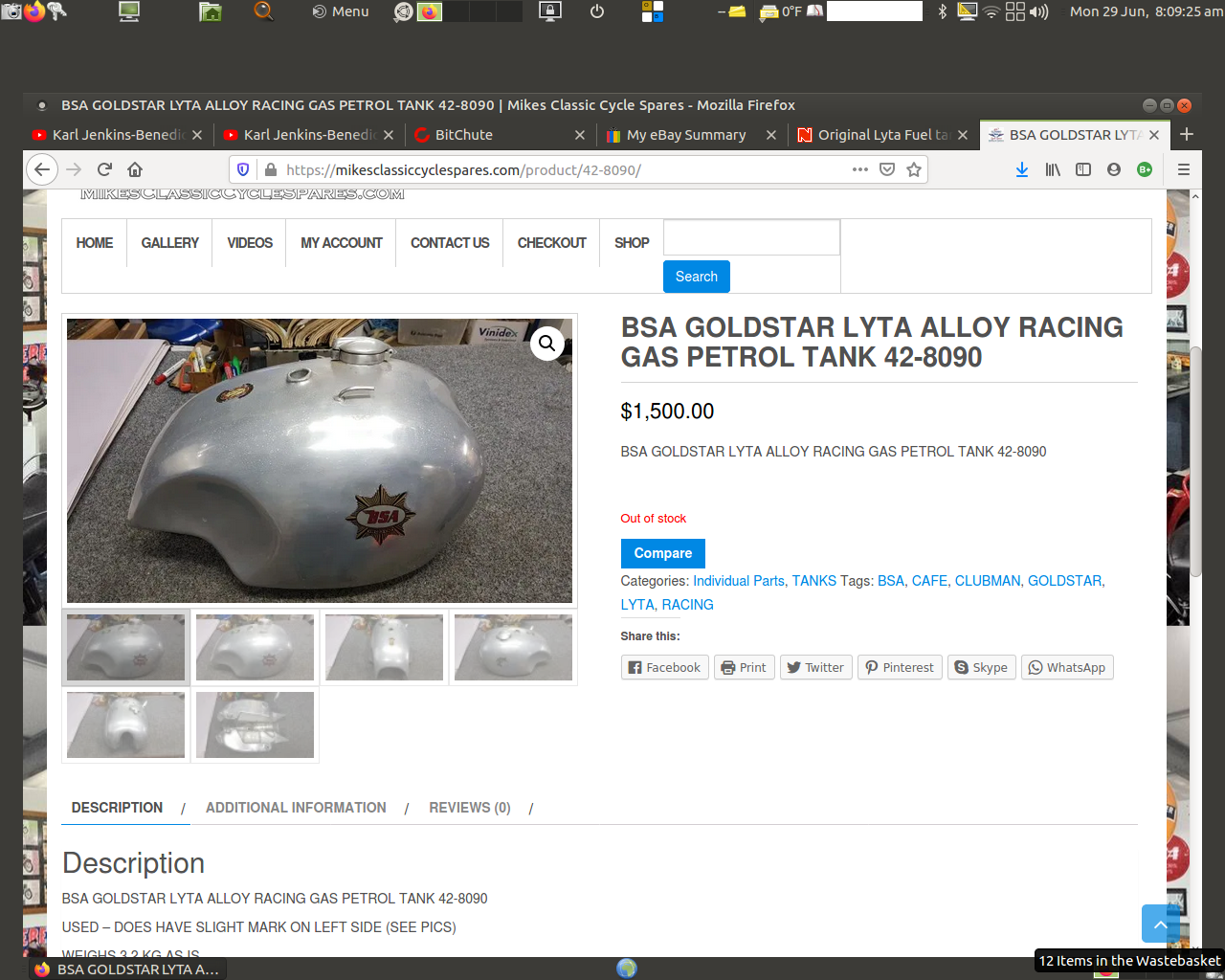
Task: Select the ADDITIONAL INFORMATION tab
Action: click(296, 808)
